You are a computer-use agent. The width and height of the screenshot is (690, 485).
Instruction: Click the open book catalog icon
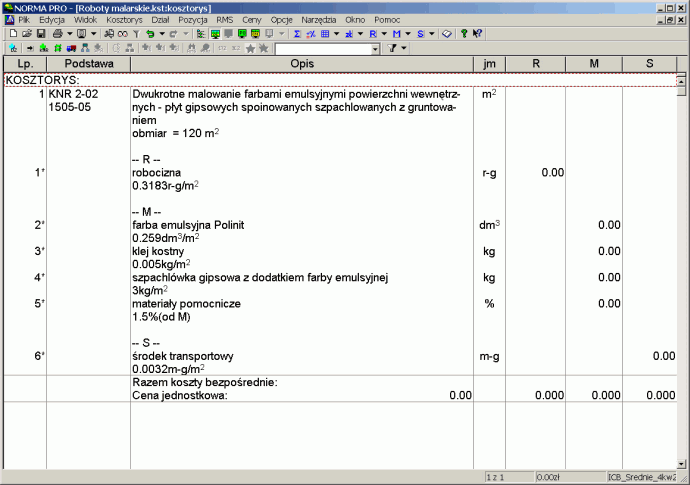[x=447, y=33]
